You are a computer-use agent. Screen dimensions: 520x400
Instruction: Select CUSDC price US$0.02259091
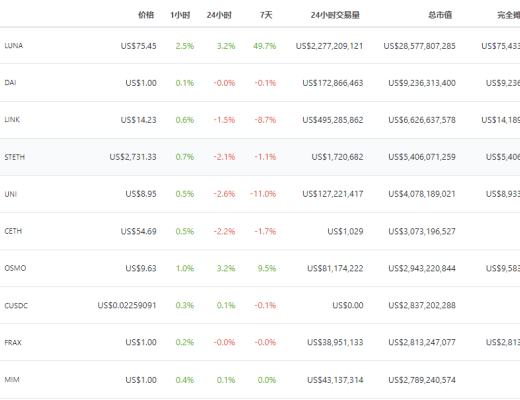(127, 305)
